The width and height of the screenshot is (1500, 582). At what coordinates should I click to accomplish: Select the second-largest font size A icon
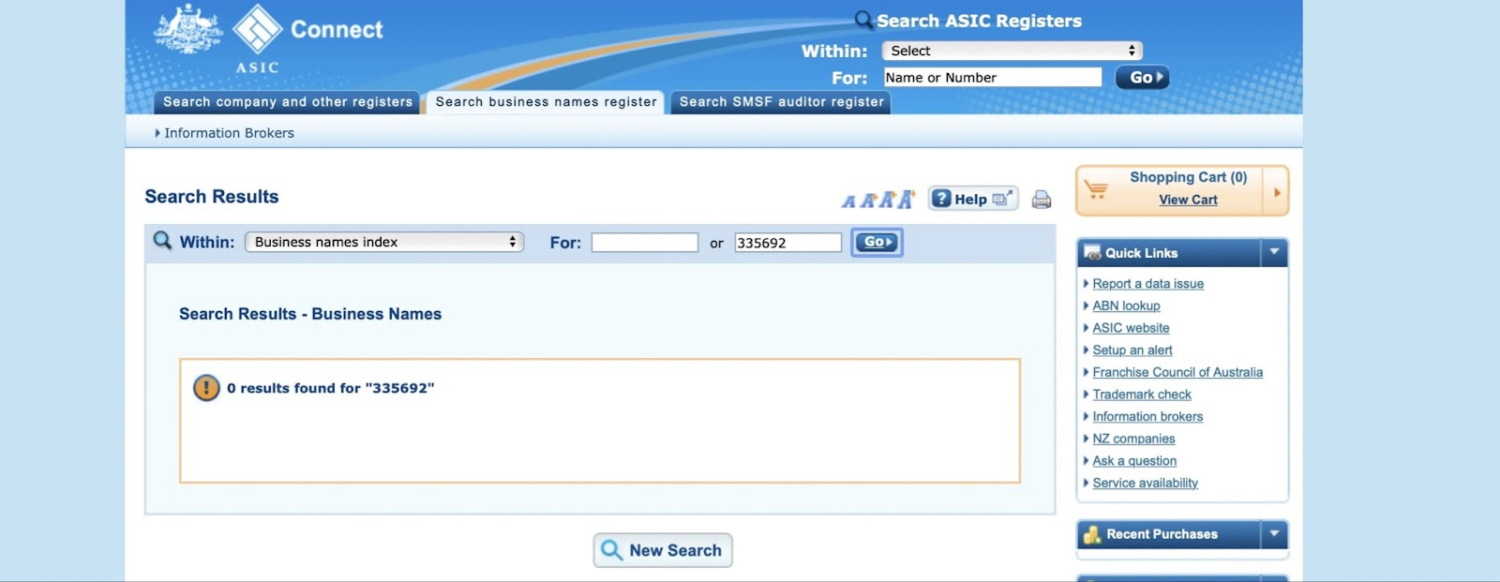pyautogui.click(x=886, y=200)
